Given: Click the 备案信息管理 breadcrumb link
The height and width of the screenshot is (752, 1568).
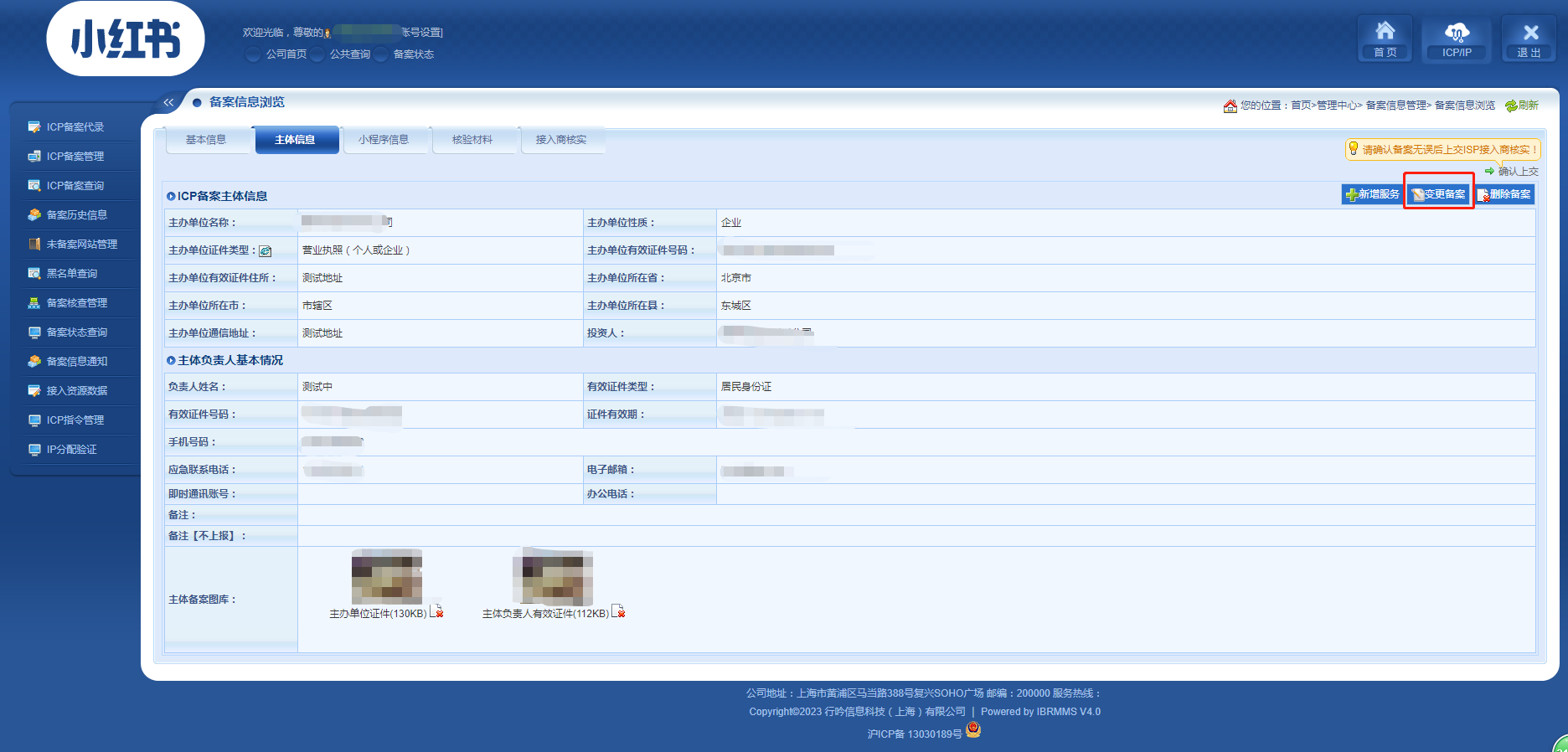Looking at the screenshot, I should (x=1396, y=106).
